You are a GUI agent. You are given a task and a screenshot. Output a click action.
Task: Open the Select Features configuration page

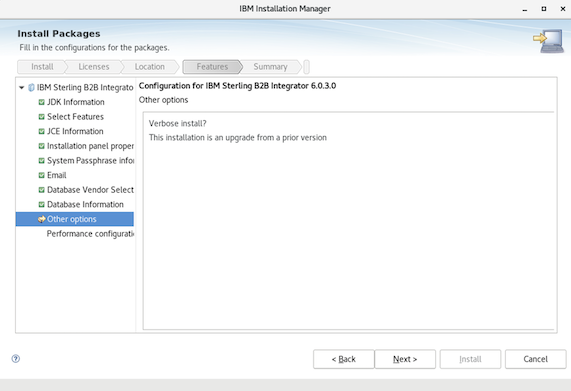click(75, 117)
